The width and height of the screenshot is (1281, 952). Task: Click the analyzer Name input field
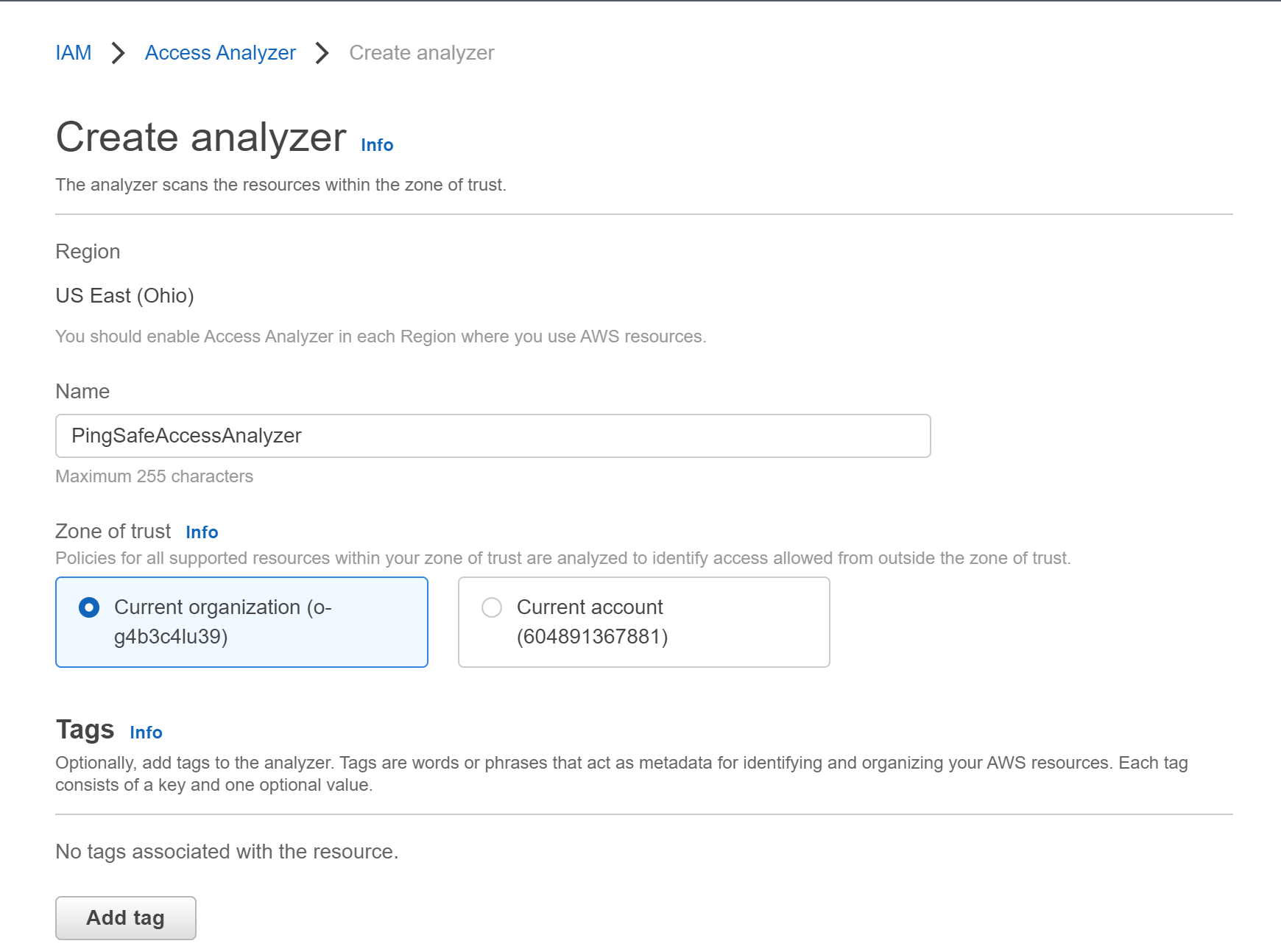tap(493, 436)
